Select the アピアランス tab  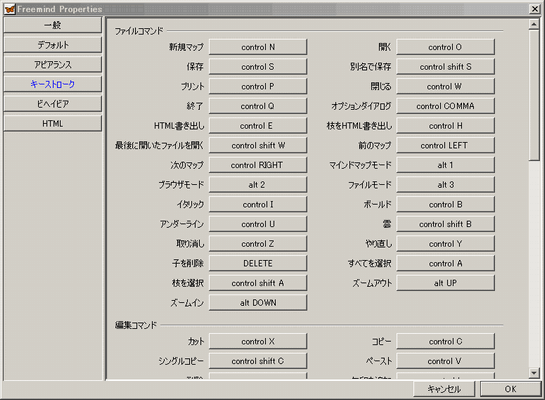point(52,65)
